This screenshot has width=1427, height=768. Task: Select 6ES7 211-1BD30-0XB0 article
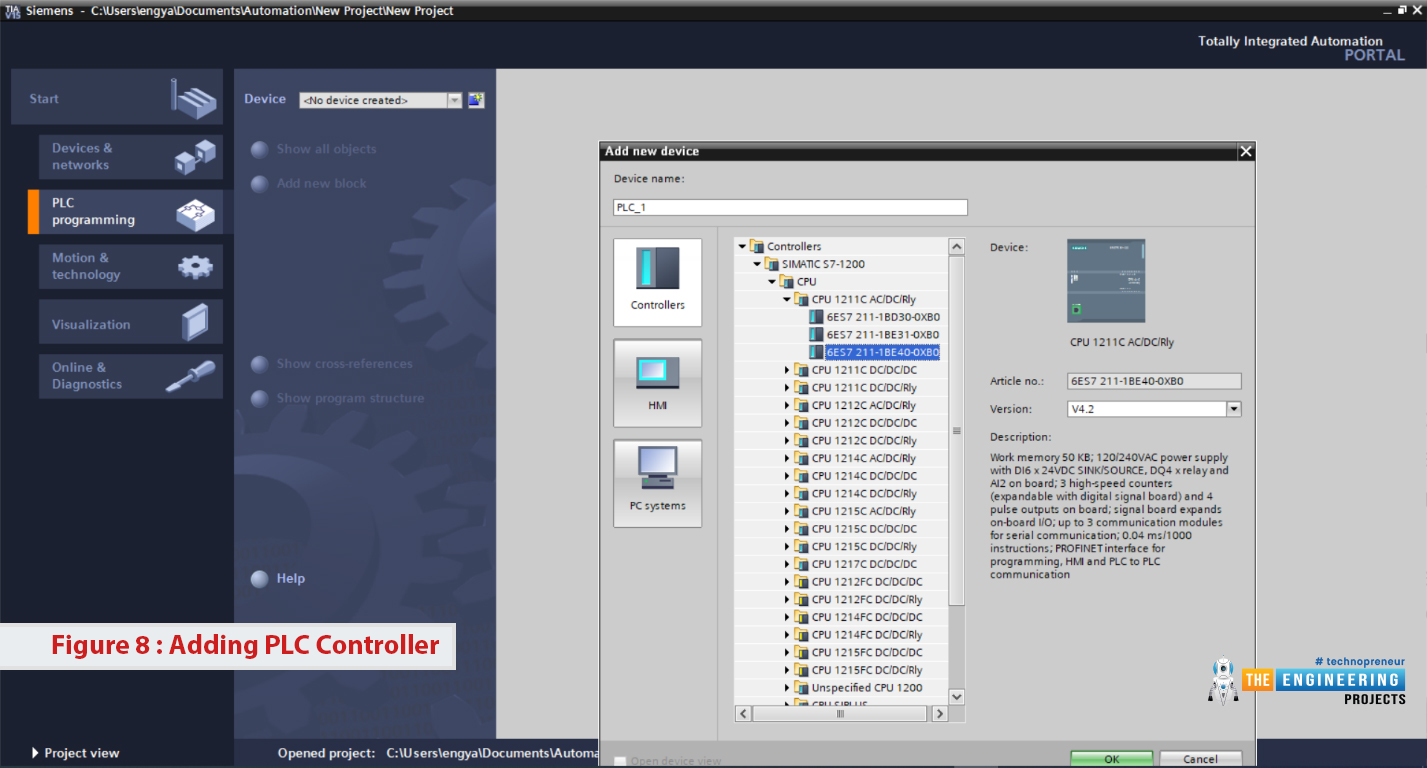[x=882, y=317]
